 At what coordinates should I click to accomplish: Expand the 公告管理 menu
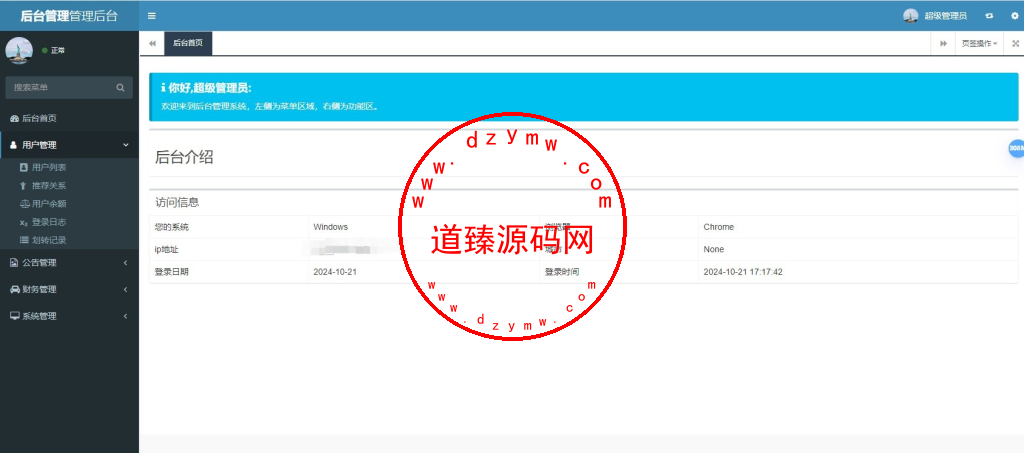(69, 262)
